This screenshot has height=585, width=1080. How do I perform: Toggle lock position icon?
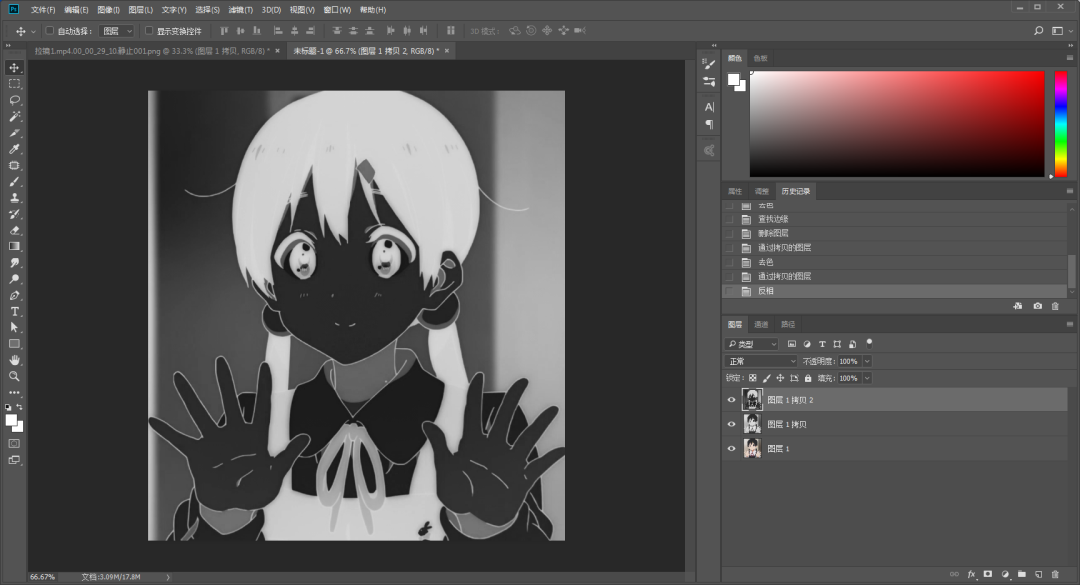(780, 378)
